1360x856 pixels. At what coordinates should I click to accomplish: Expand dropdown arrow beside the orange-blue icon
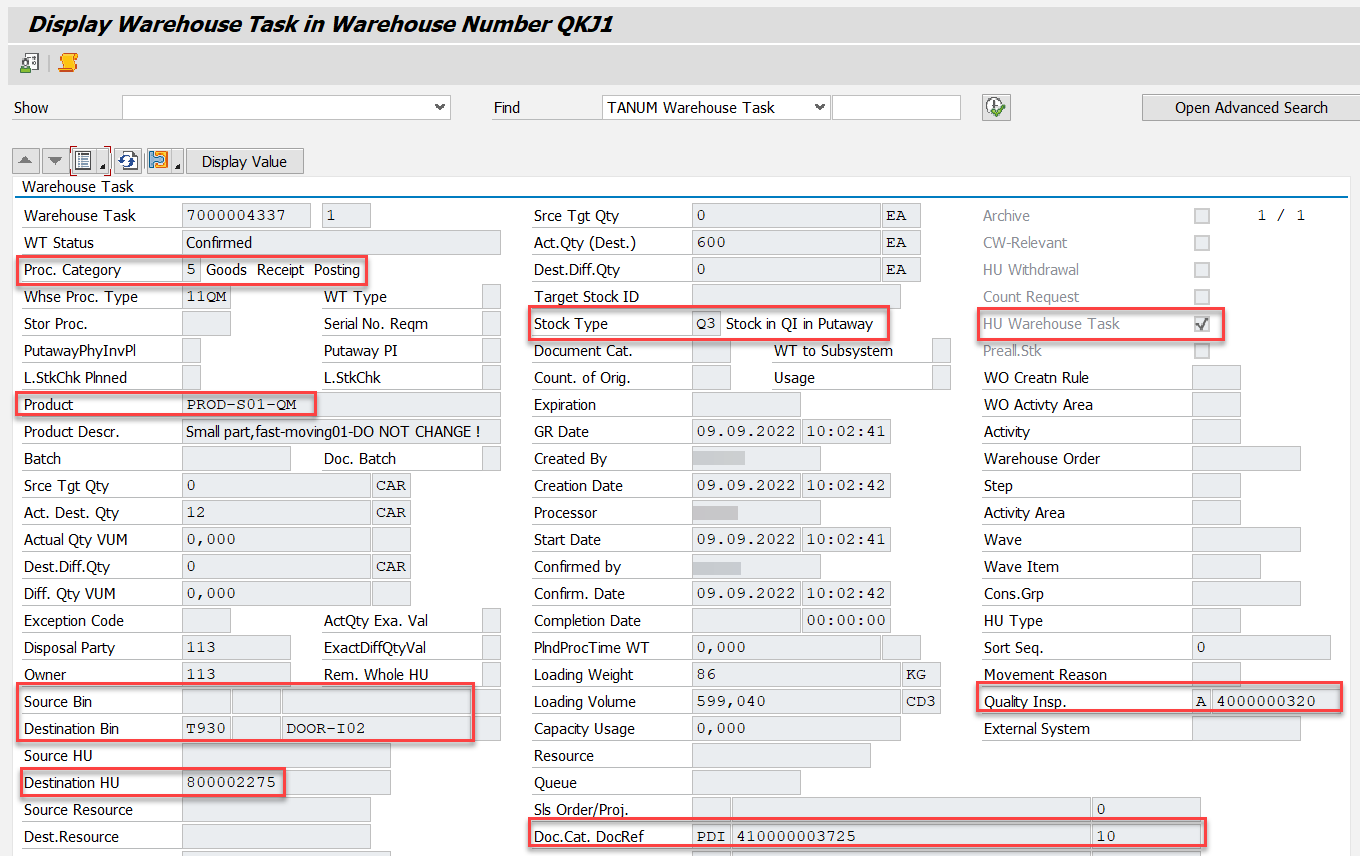[177, 165]
